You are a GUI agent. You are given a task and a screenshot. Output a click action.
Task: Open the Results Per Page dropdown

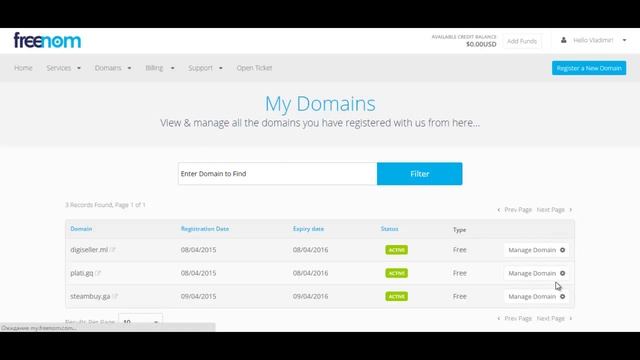click(140, 321)
